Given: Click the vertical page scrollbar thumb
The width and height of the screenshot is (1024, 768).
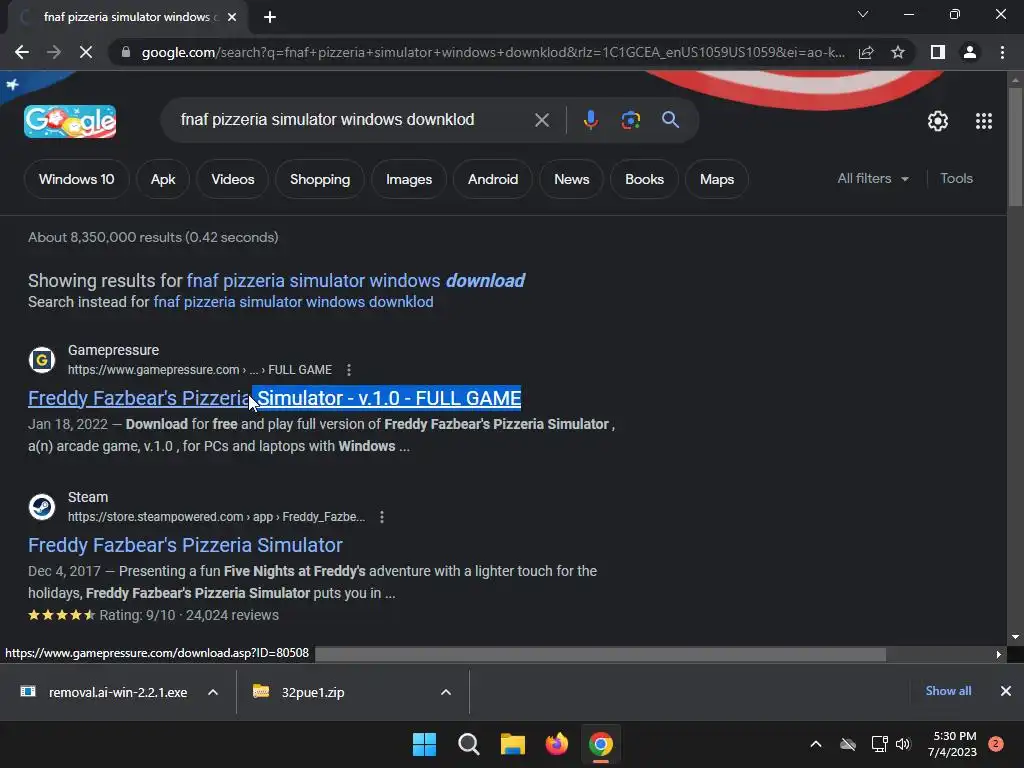Looking at the screenshot, I should pyautogui.click(x=1016, y=147).
